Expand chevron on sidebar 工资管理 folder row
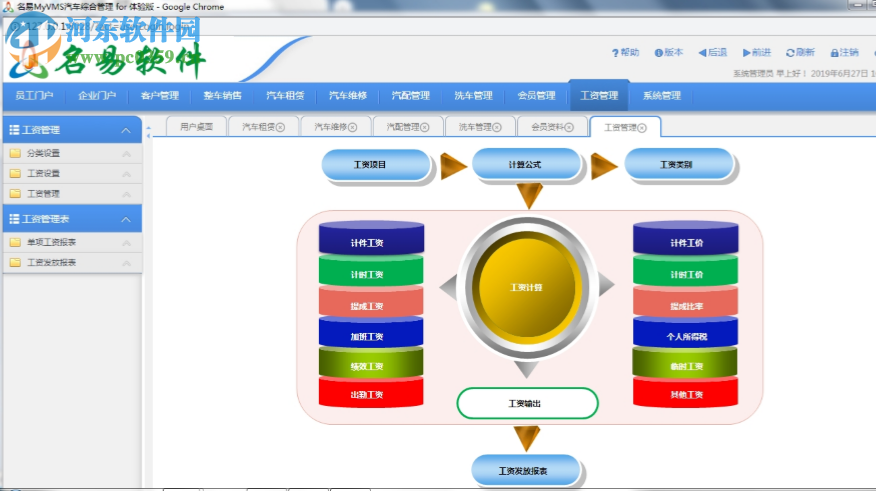The image size is (876, 497). (x=127, y=194)
